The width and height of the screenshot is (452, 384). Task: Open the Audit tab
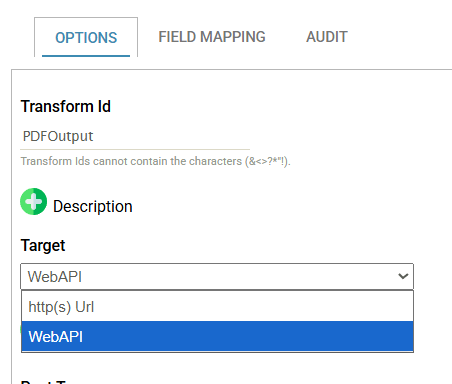[327, 37]
